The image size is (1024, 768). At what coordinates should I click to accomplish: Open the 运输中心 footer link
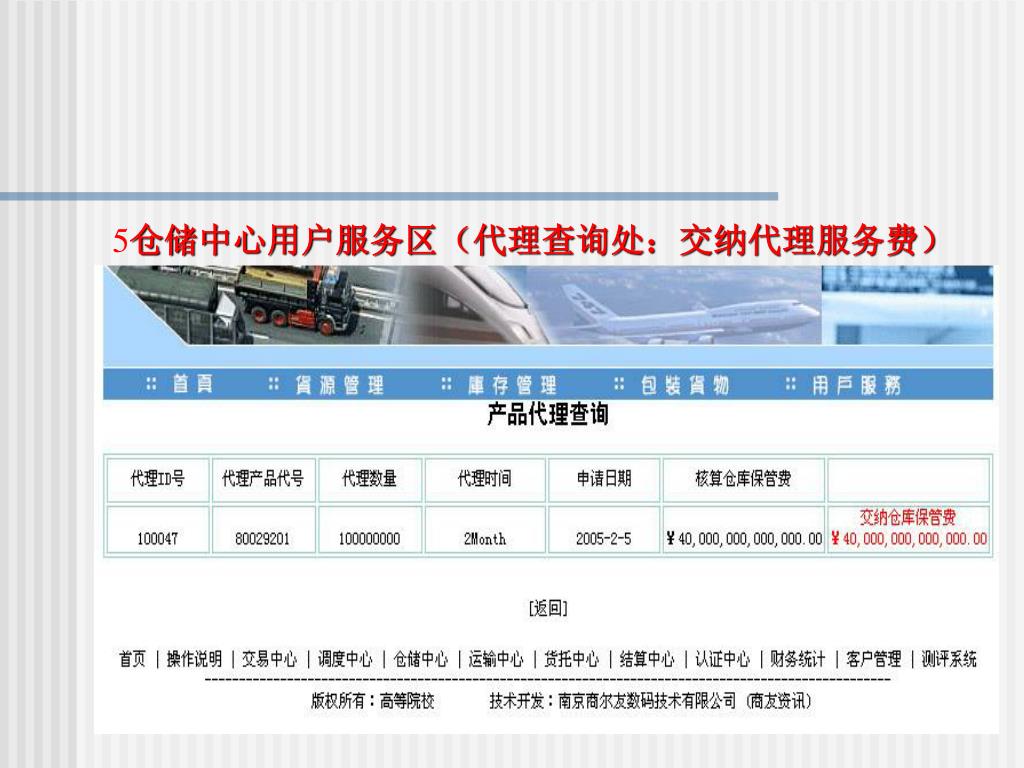tap(496, 658)
